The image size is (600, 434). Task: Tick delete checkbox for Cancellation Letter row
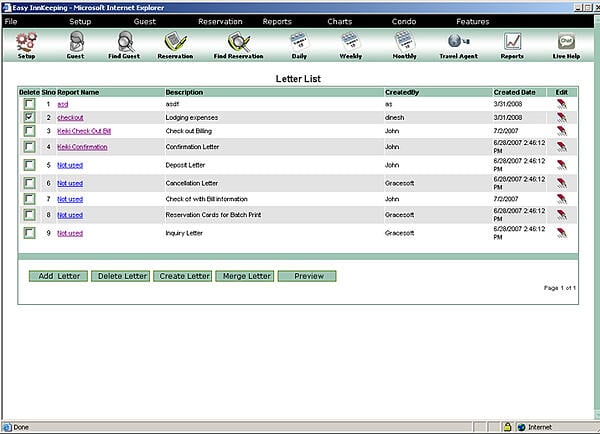[x=29, y=183]
